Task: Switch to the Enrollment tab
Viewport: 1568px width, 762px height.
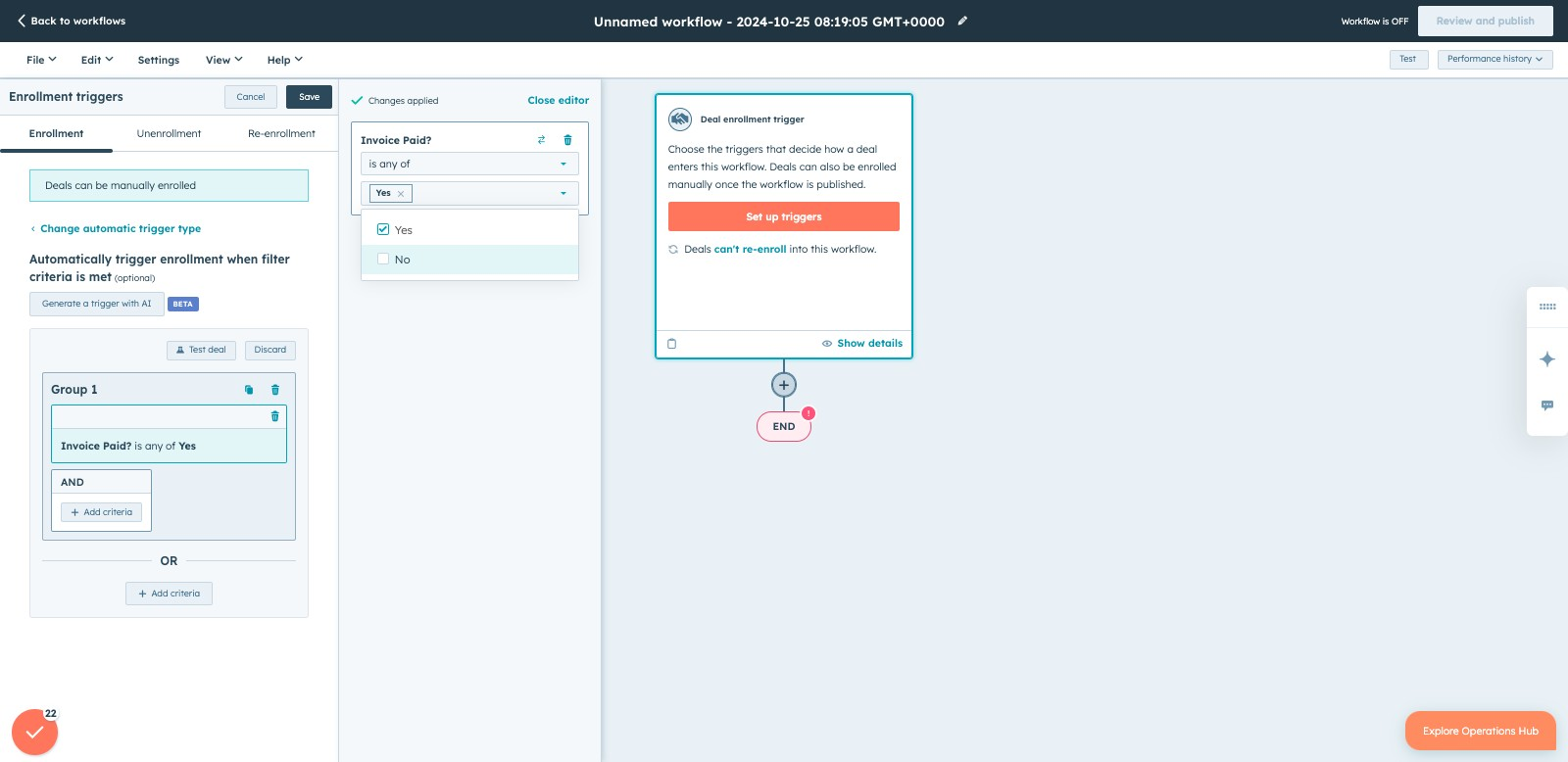Action: [x=56, y=133]
